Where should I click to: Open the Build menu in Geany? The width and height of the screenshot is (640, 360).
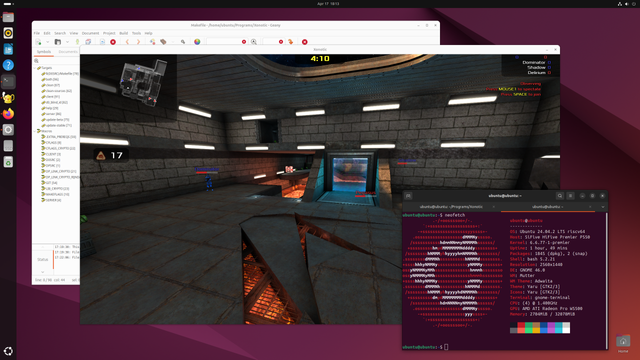124,33
